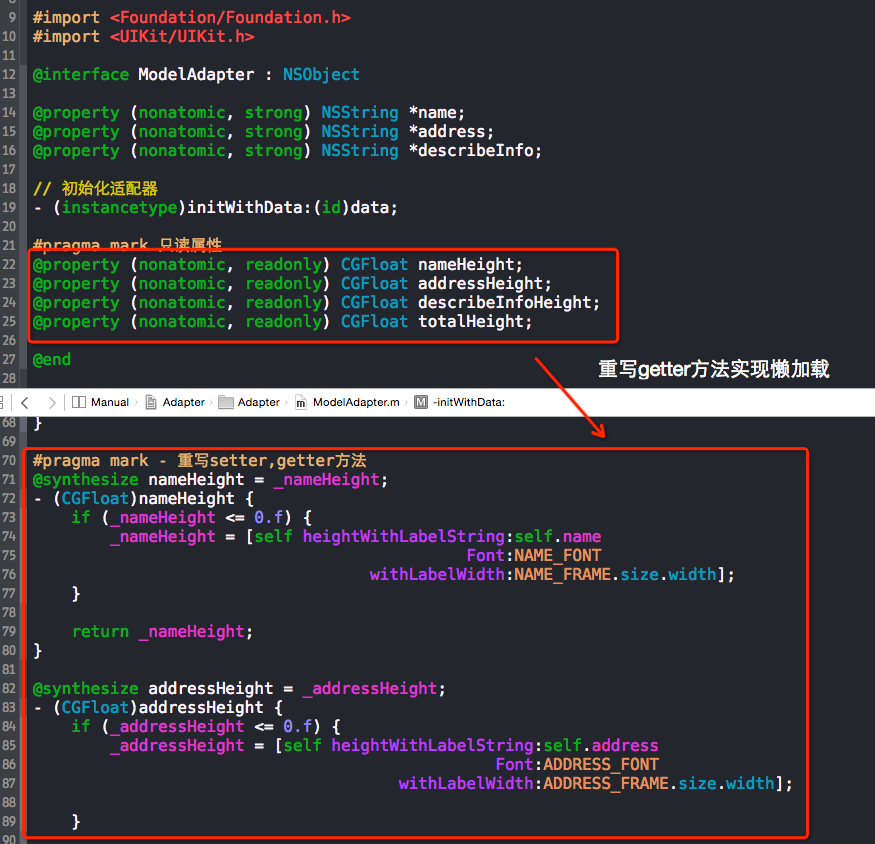Image resolution: width=875 pixels, height=844 pixels.
Task: Click the class name ModelAdapter in @interface
Action: tap(196, 75)
